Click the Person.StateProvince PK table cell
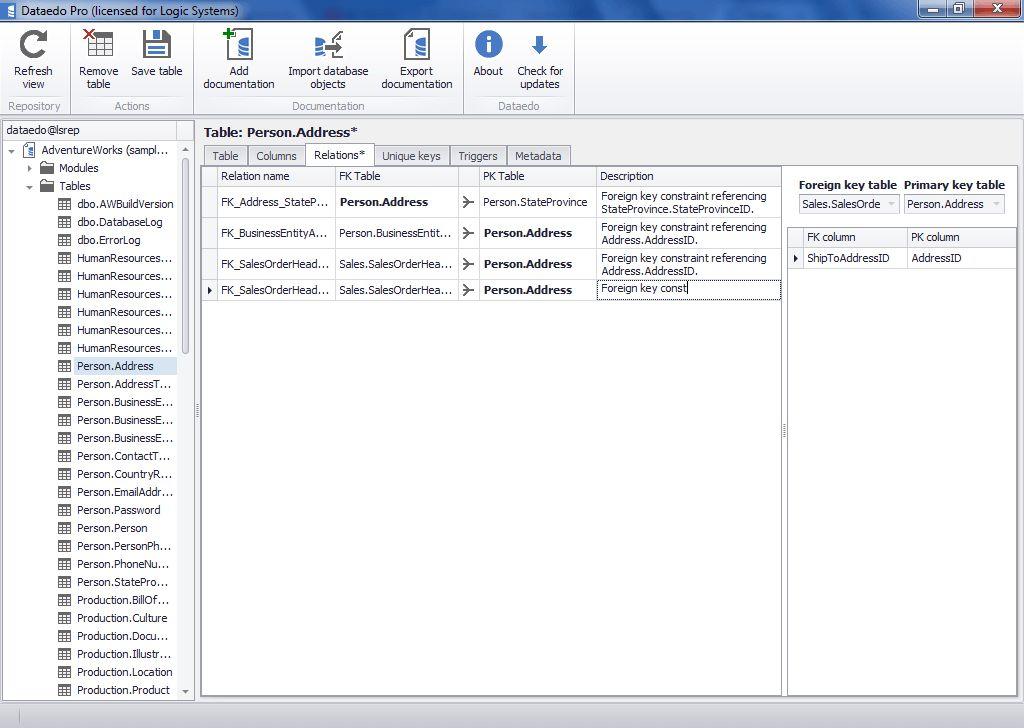This screenshot has width=1024, height=728. tap(537, 202)
